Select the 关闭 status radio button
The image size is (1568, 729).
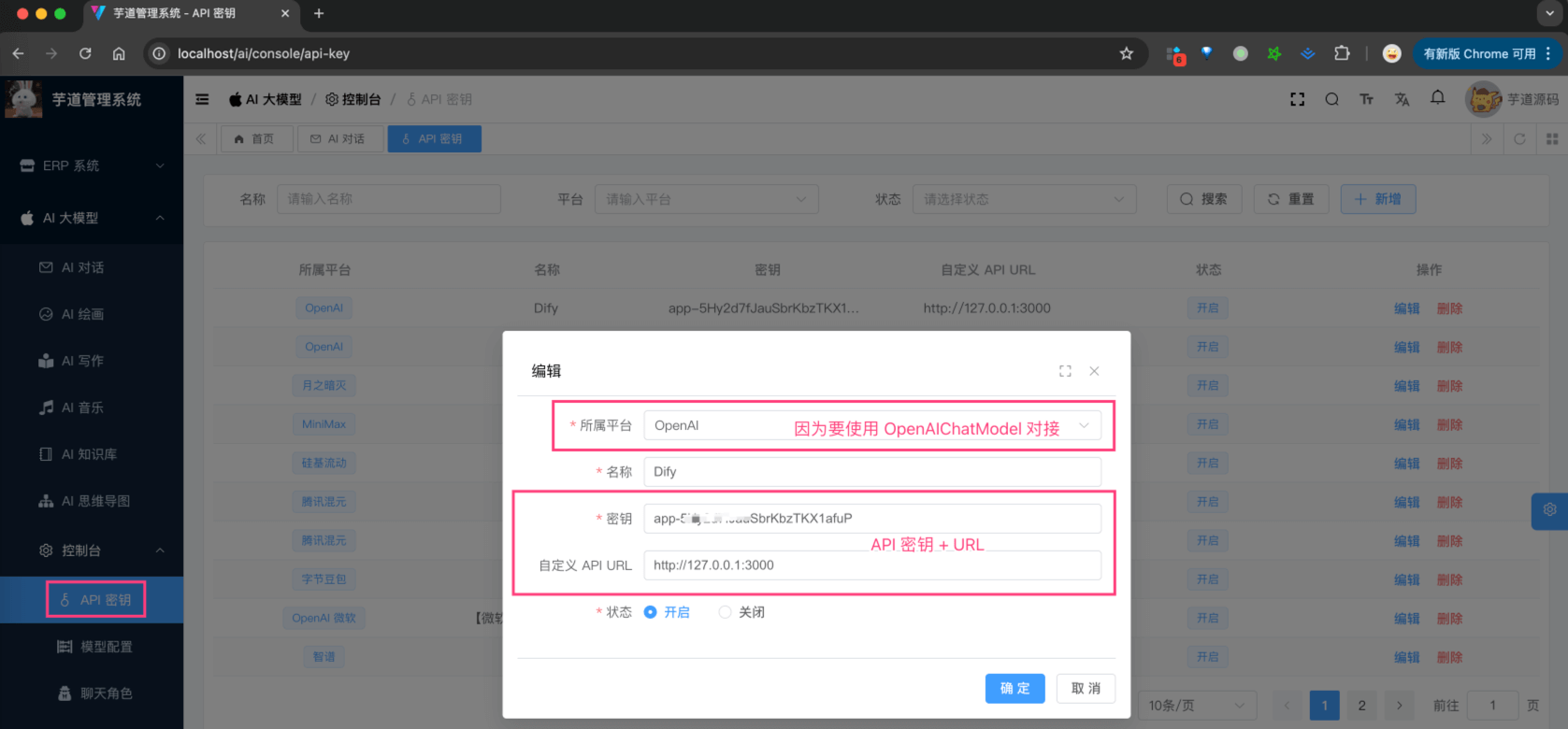pos(725,612)
